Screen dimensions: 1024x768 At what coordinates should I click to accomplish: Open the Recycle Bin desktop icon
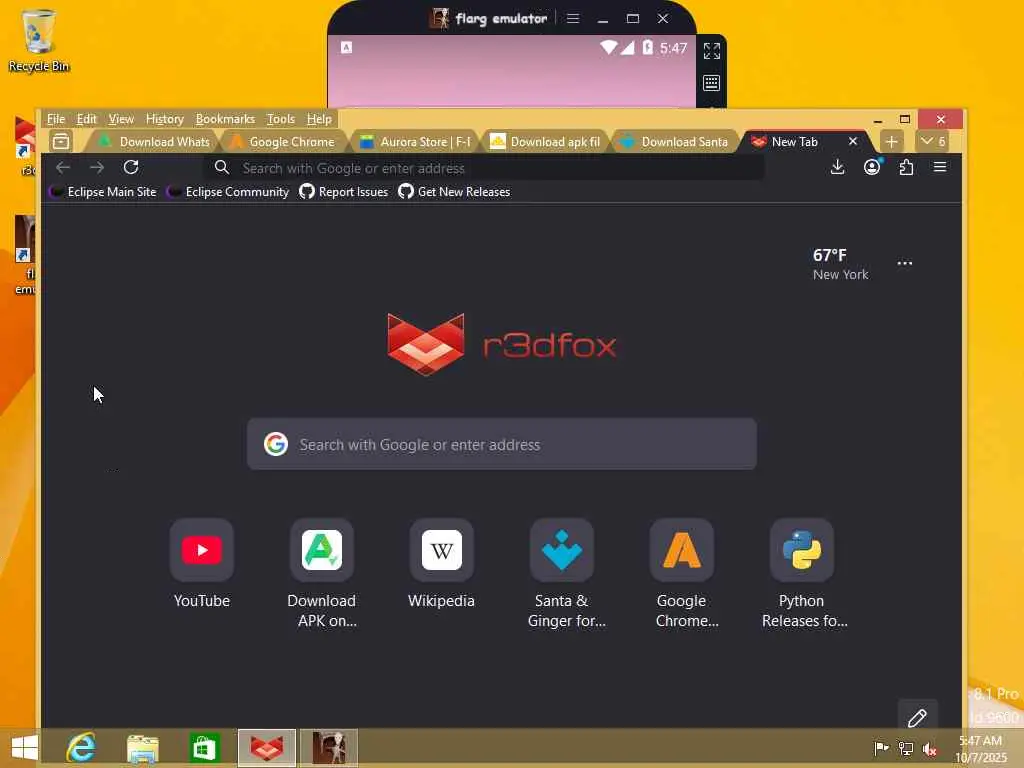[39, 40]
